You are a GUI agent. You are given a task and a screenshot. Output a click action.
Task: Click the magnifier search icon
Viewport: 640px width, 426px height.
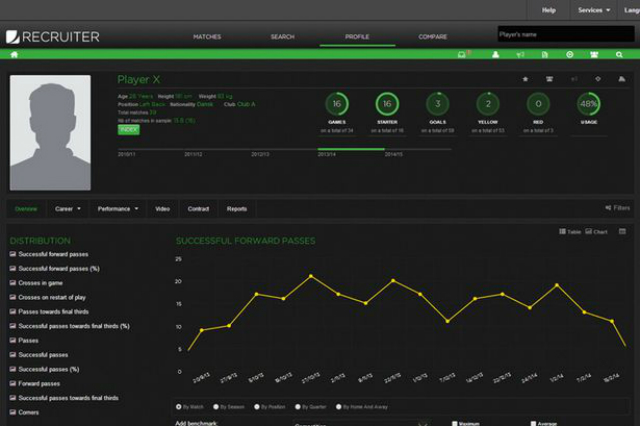pyautogui.click(x=620, y=54)
